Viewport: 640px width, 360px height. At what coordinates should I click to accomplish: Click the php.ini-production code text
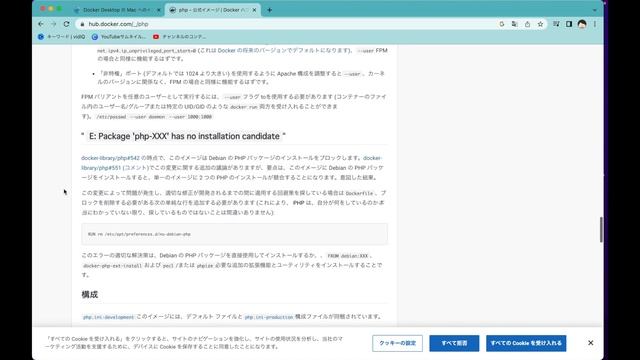(x=269, y=317)
